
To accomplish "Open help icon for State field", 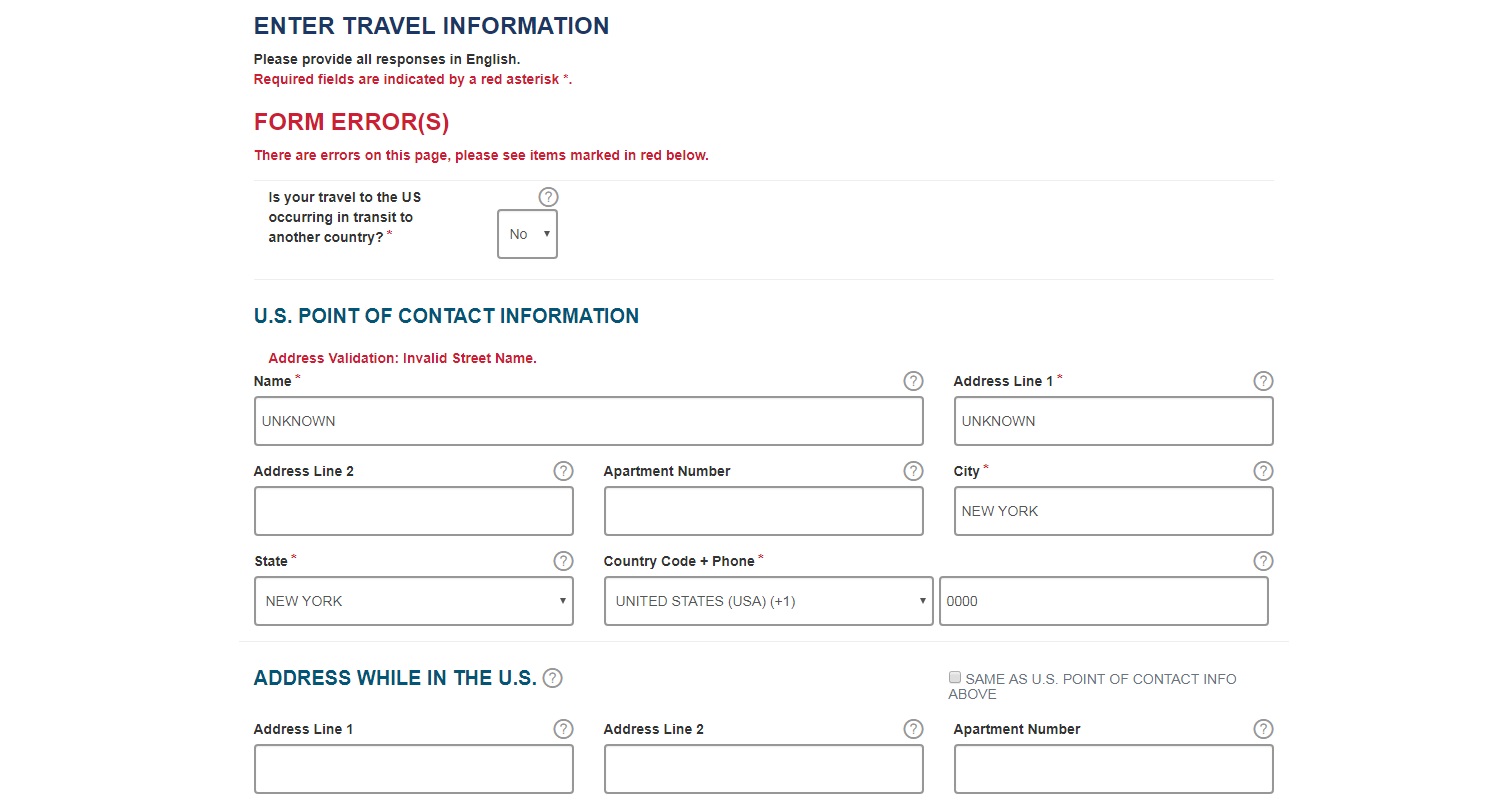I will (x=563, y=561).
